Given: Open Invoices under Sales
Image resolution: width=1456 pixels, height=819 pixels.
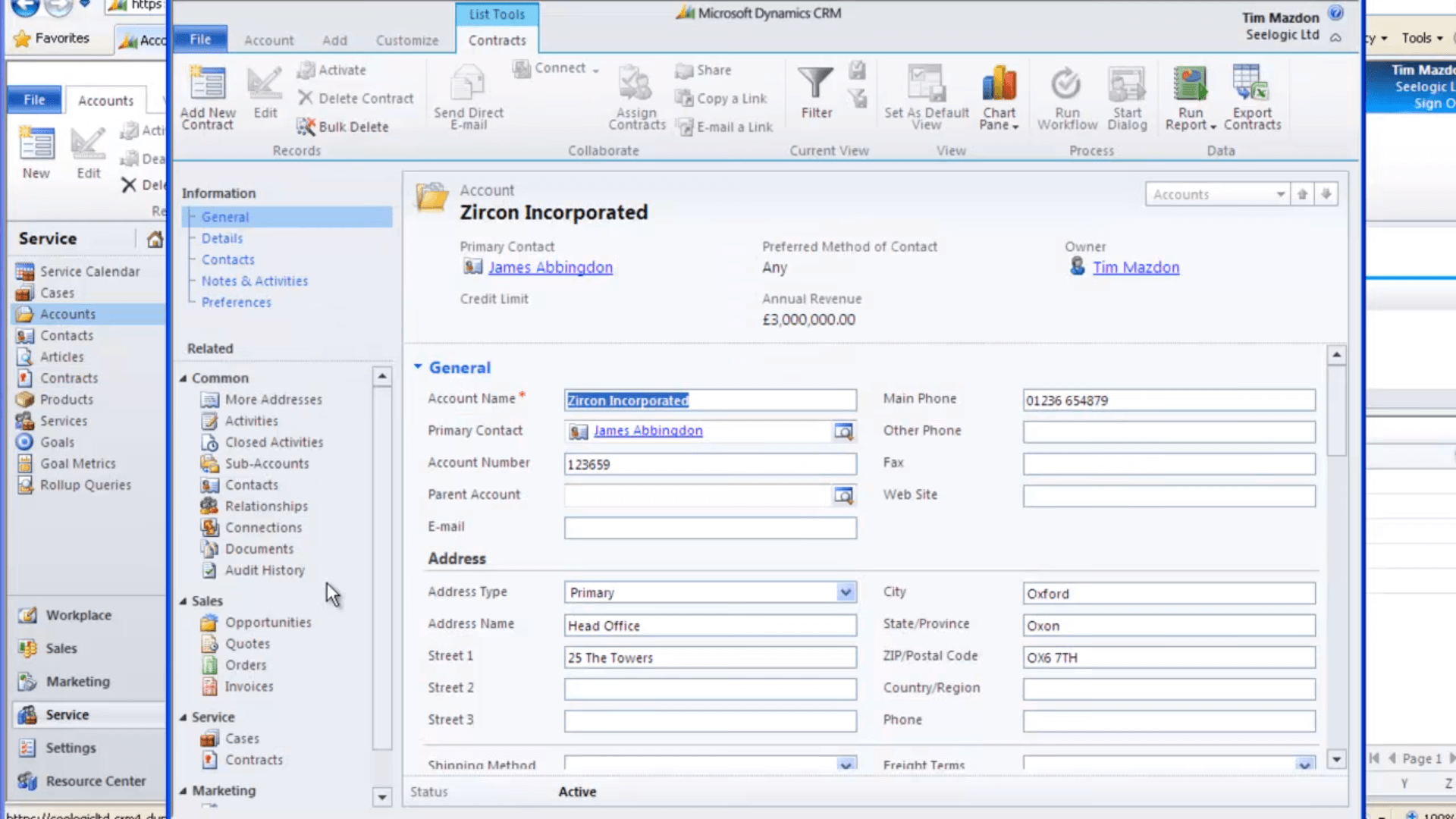Looking at the screenshot, I should [237, 686].
